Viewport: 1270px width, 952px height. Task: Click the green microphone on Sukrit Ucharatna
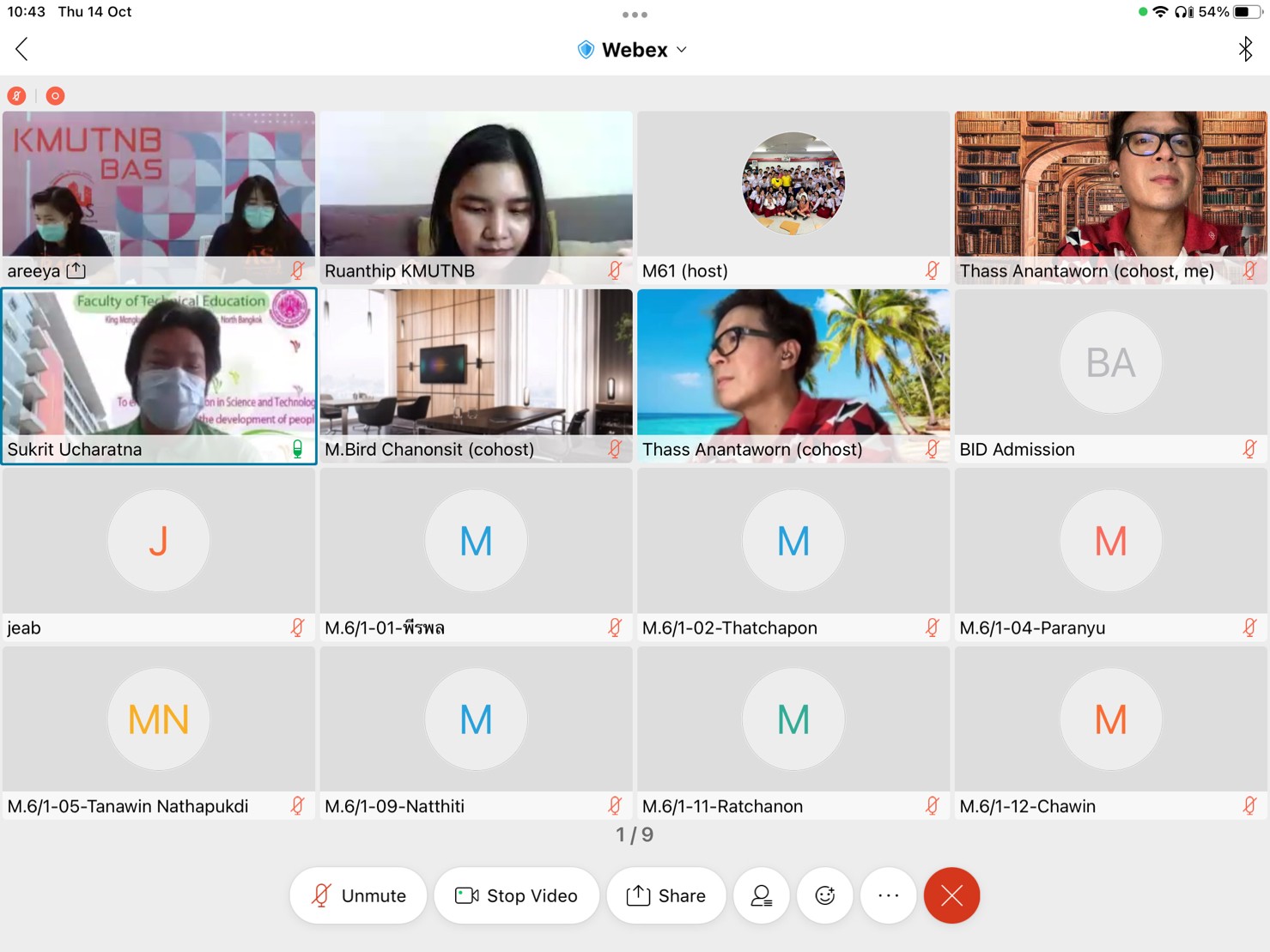pos(297,449)
